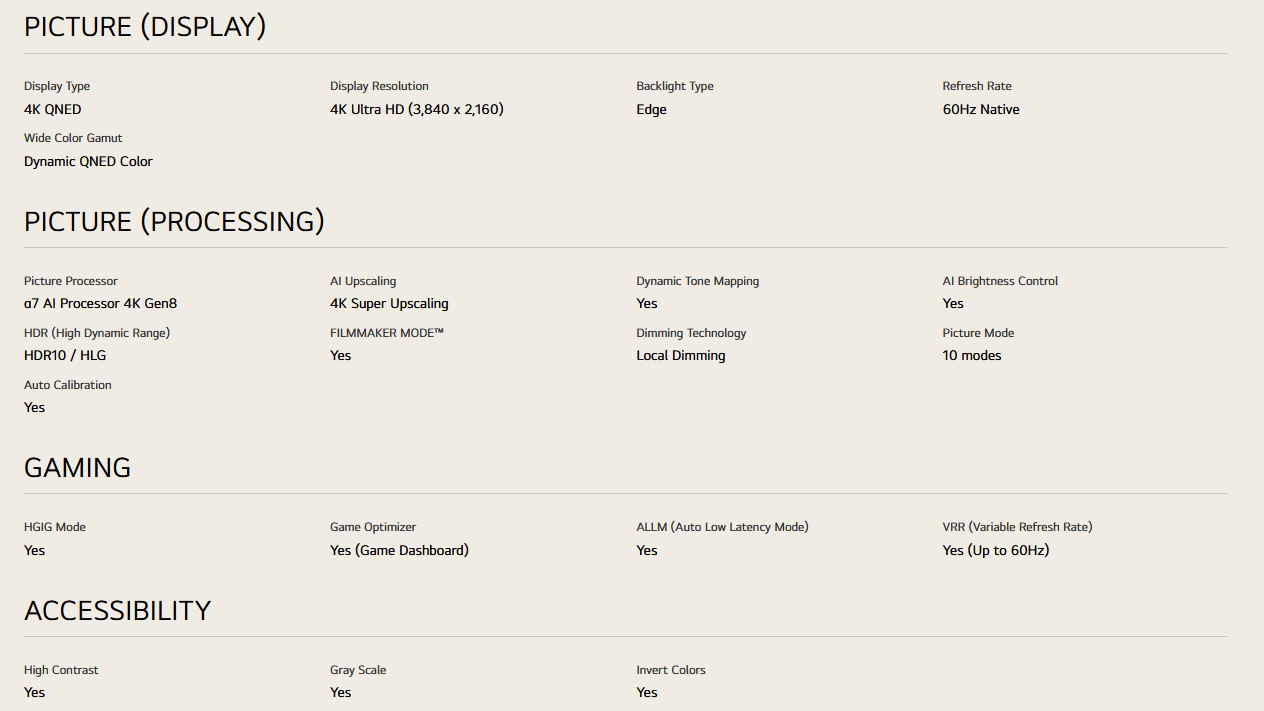Click the HDR10 / HLG value

66,355
